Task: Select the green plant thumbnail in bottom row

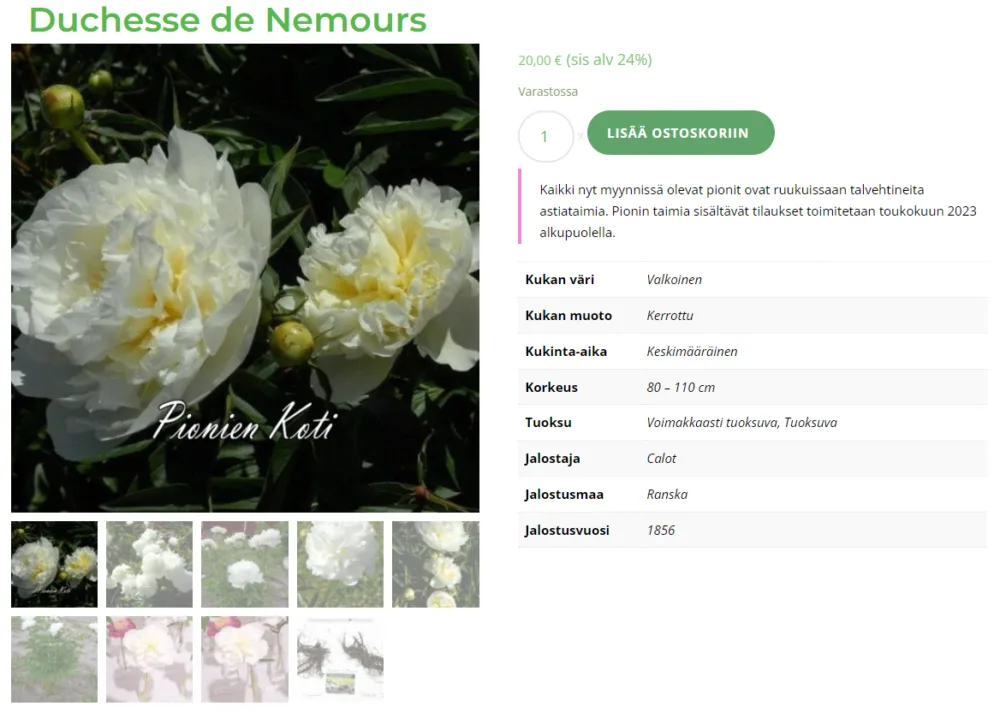Action: 54,659
